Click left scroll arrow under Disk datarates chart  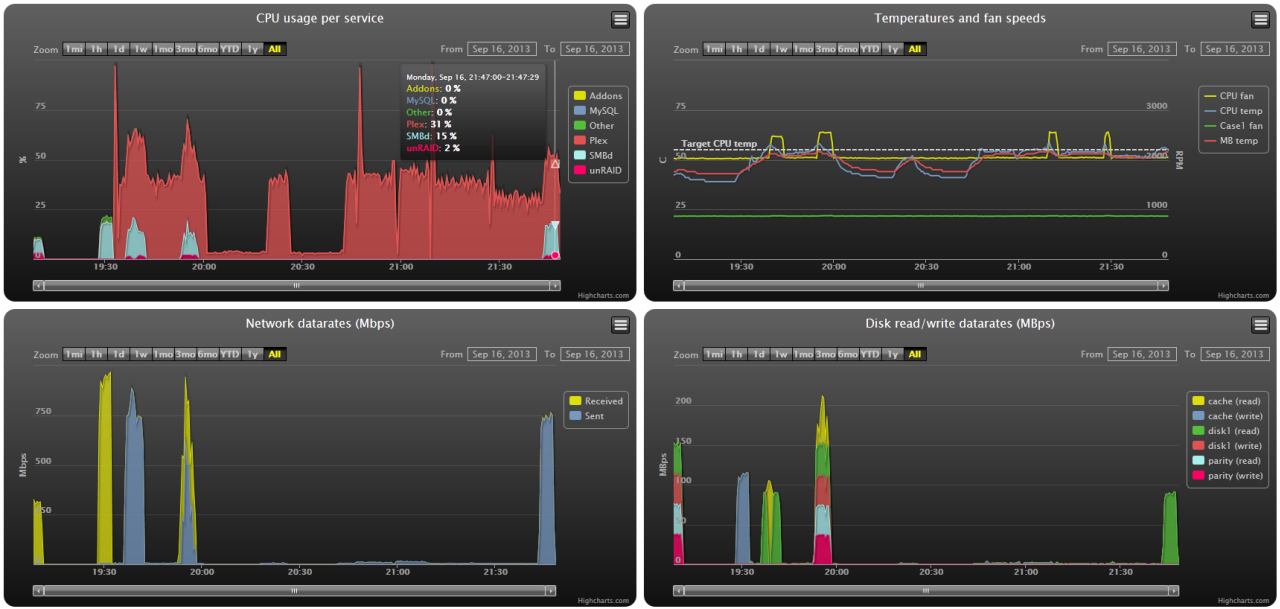(x=678, y=591)
